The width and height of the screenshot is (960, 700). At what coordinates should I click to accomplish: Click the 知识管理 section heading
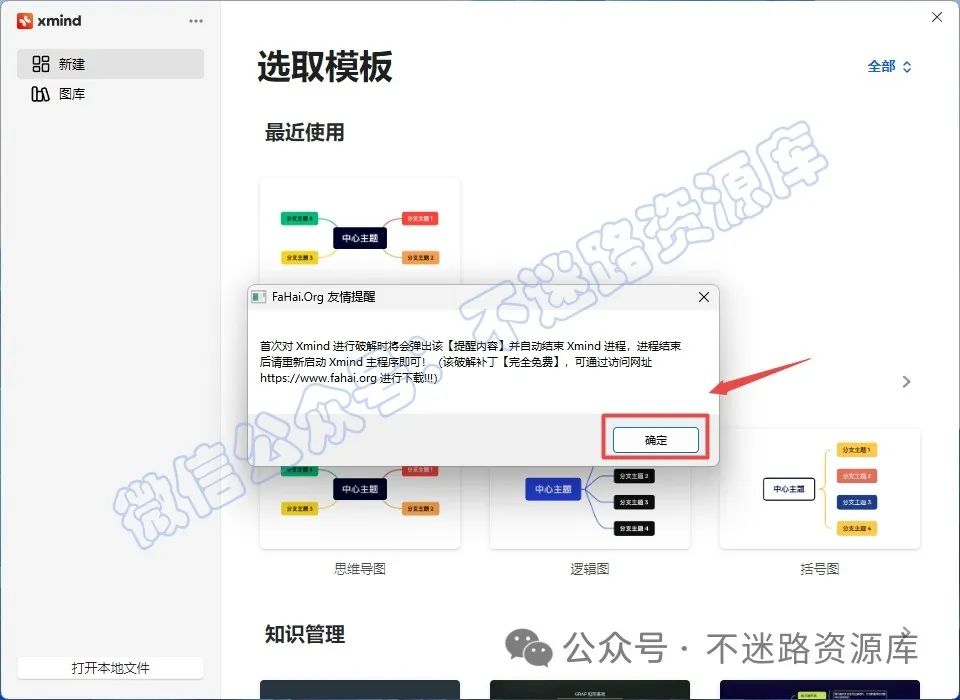(x=304, y=634)
